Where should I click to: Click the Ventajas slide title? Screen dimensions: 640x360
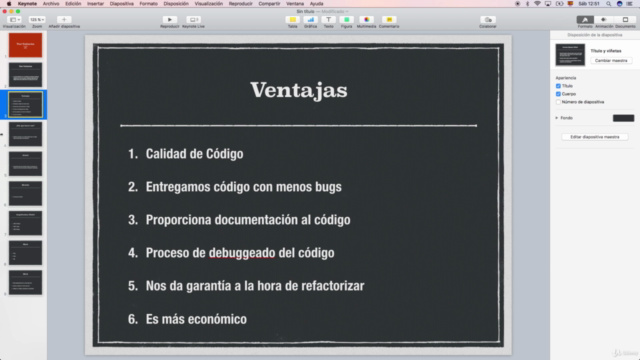[x=299, y=90]
